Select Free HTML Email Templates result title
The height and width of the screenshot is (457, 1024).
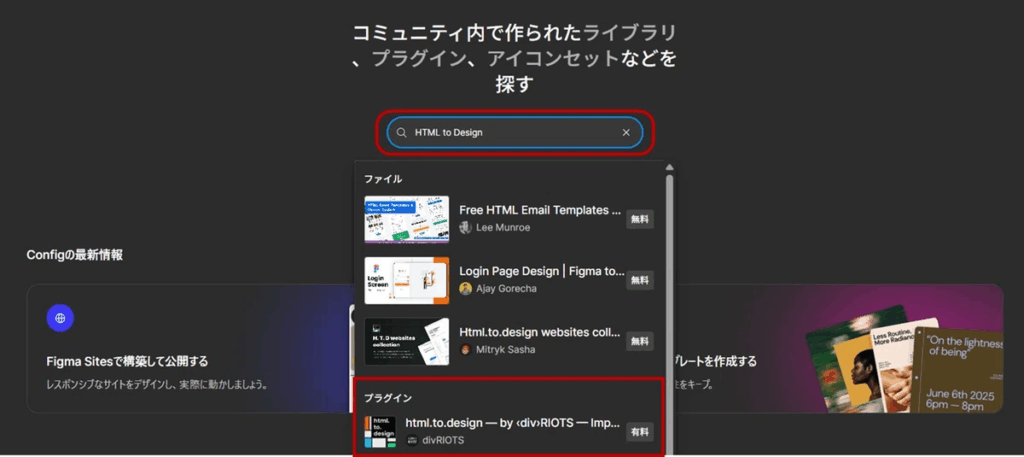click(x=539, y=210)
